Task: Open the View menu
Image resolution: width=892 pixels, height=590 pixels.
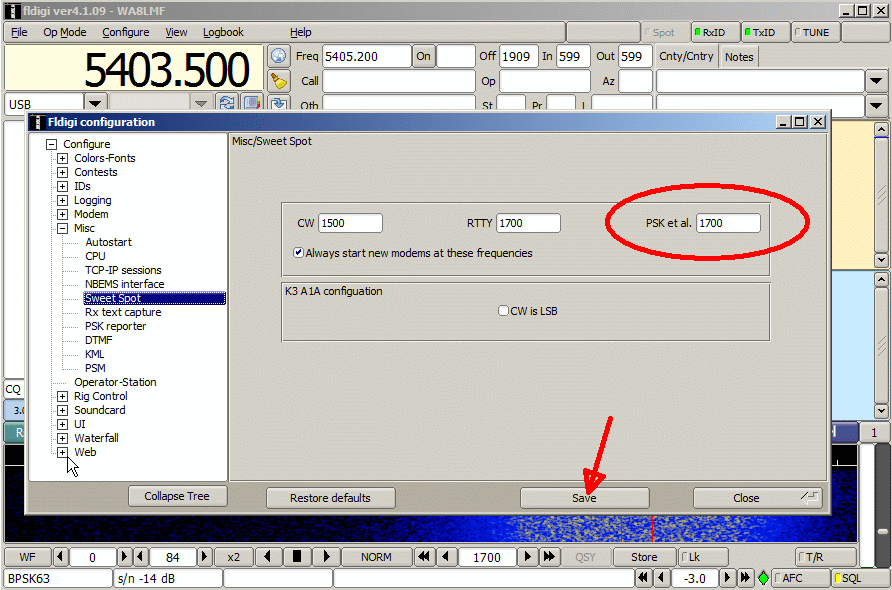Action: [x=176, y=32]
